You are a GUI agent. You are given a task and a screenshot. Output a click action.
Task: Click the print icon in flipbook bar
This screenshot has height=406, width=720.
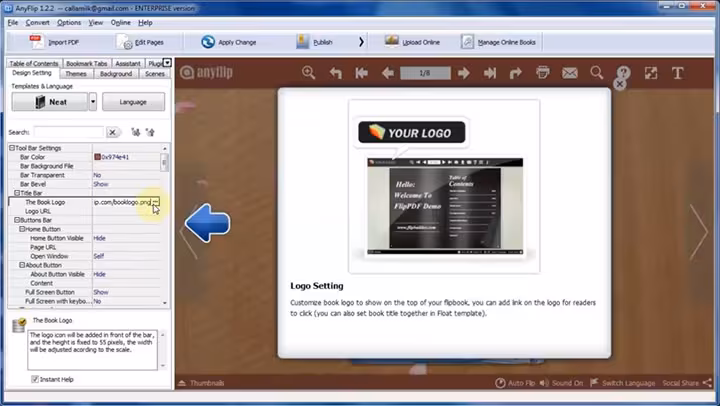pos(543,73)
